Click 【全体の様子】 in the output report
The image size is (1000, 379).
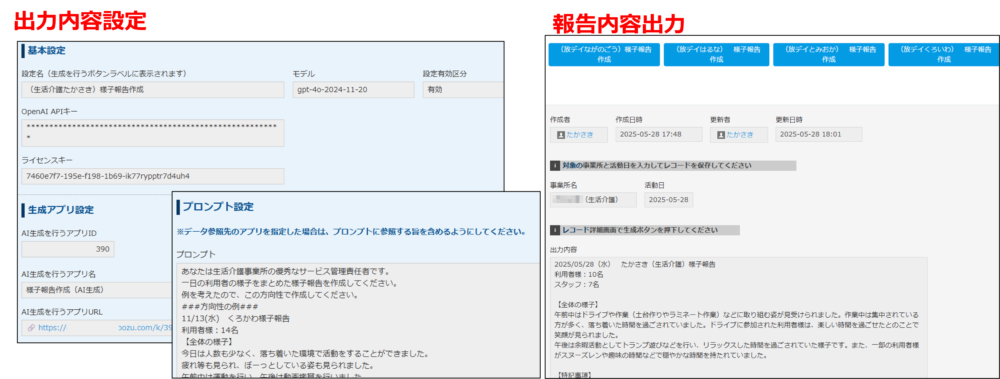coord(578,305)
